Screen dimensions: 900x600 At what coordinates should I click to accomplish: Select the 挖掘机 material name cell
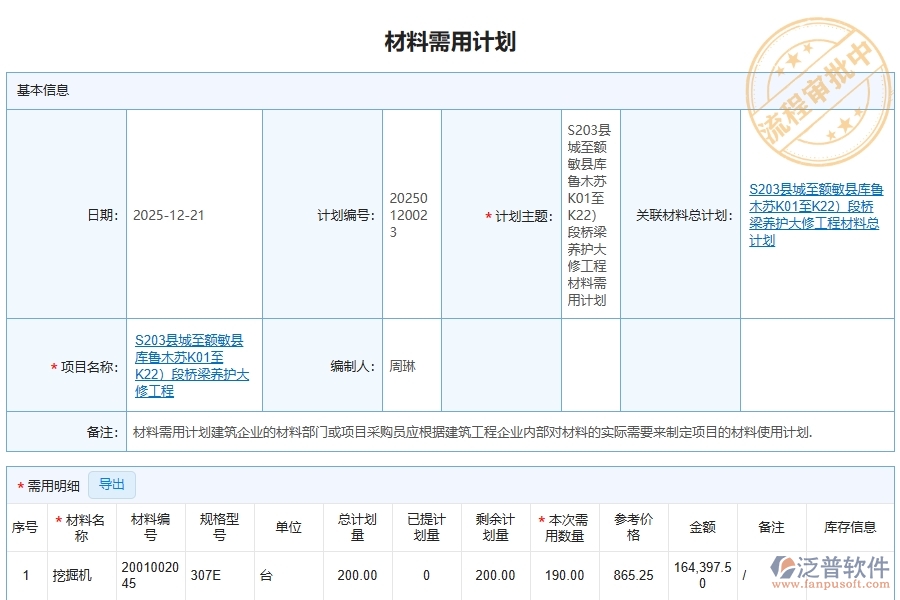[x=72, y=575]
